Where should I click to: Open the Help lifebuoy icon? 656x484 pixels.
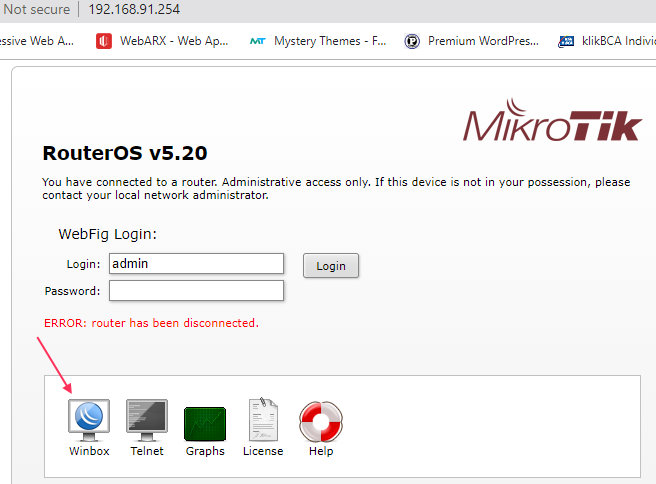(x=321, y=422)
